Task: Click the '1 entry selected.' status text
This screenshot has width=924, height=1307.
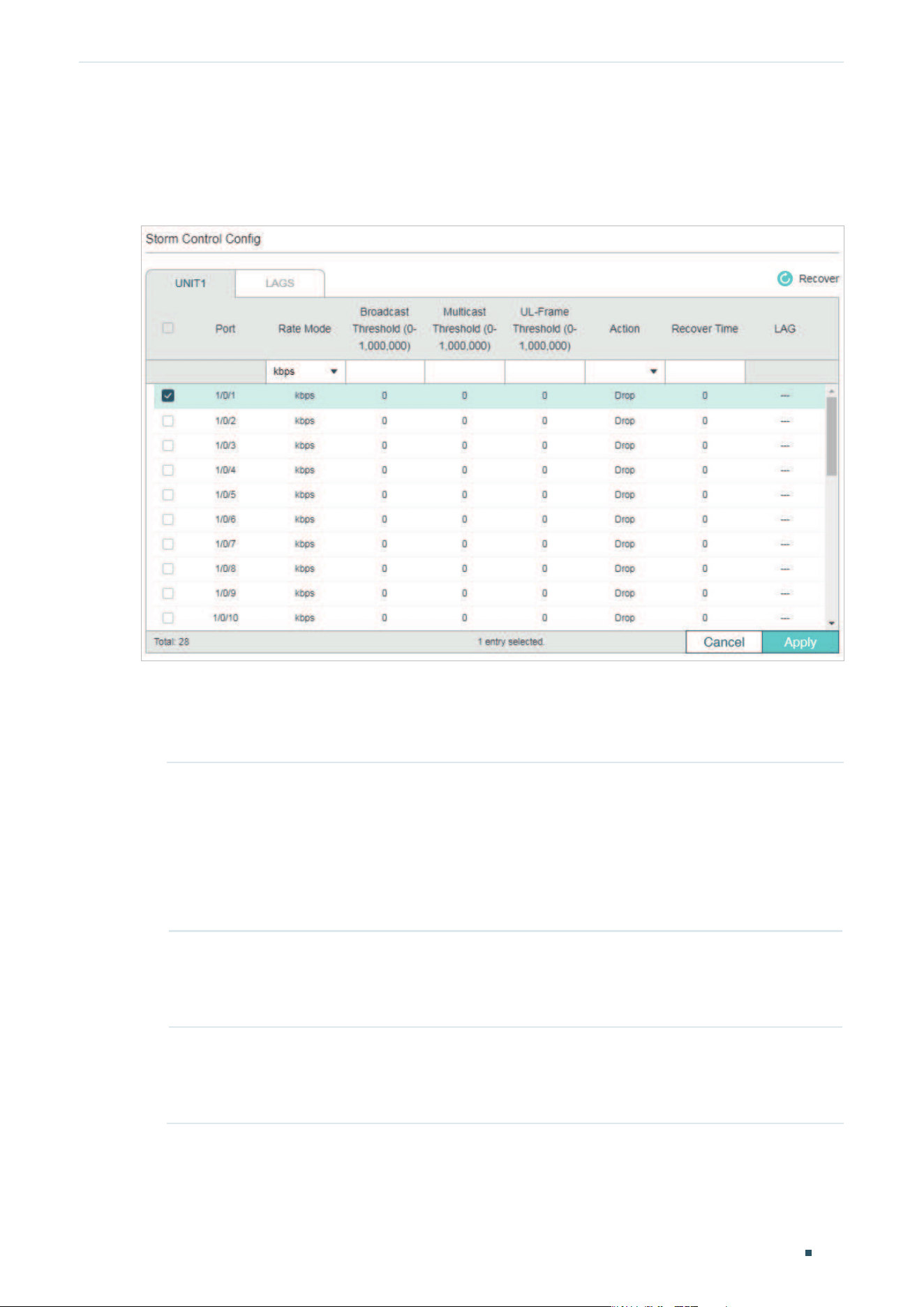Action: click(x=511, y=642)
